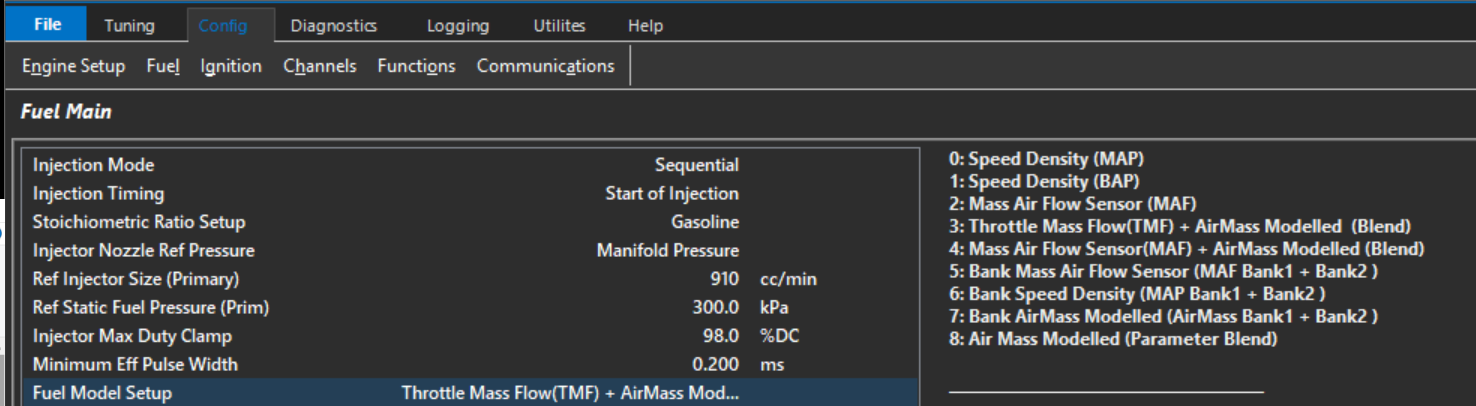The width and height of the screenshot is (1476, 406).
Task: Open the Stoichiometric Ratio Setup Gasoline dropdown
Action: (x=704, y=222)
